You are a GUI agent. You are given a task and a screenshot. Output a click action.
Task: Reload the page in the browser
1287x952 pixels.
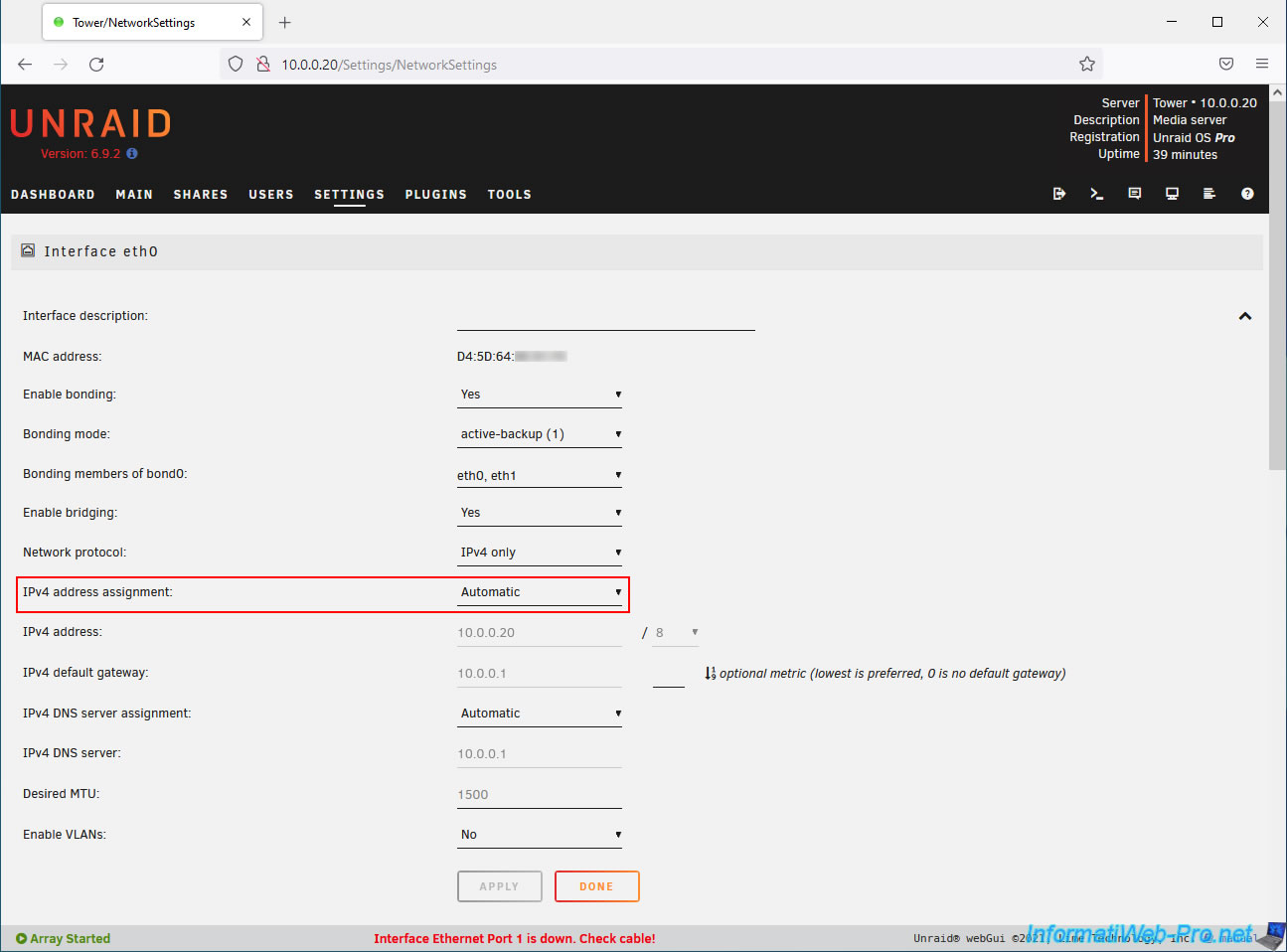[96, 65]
